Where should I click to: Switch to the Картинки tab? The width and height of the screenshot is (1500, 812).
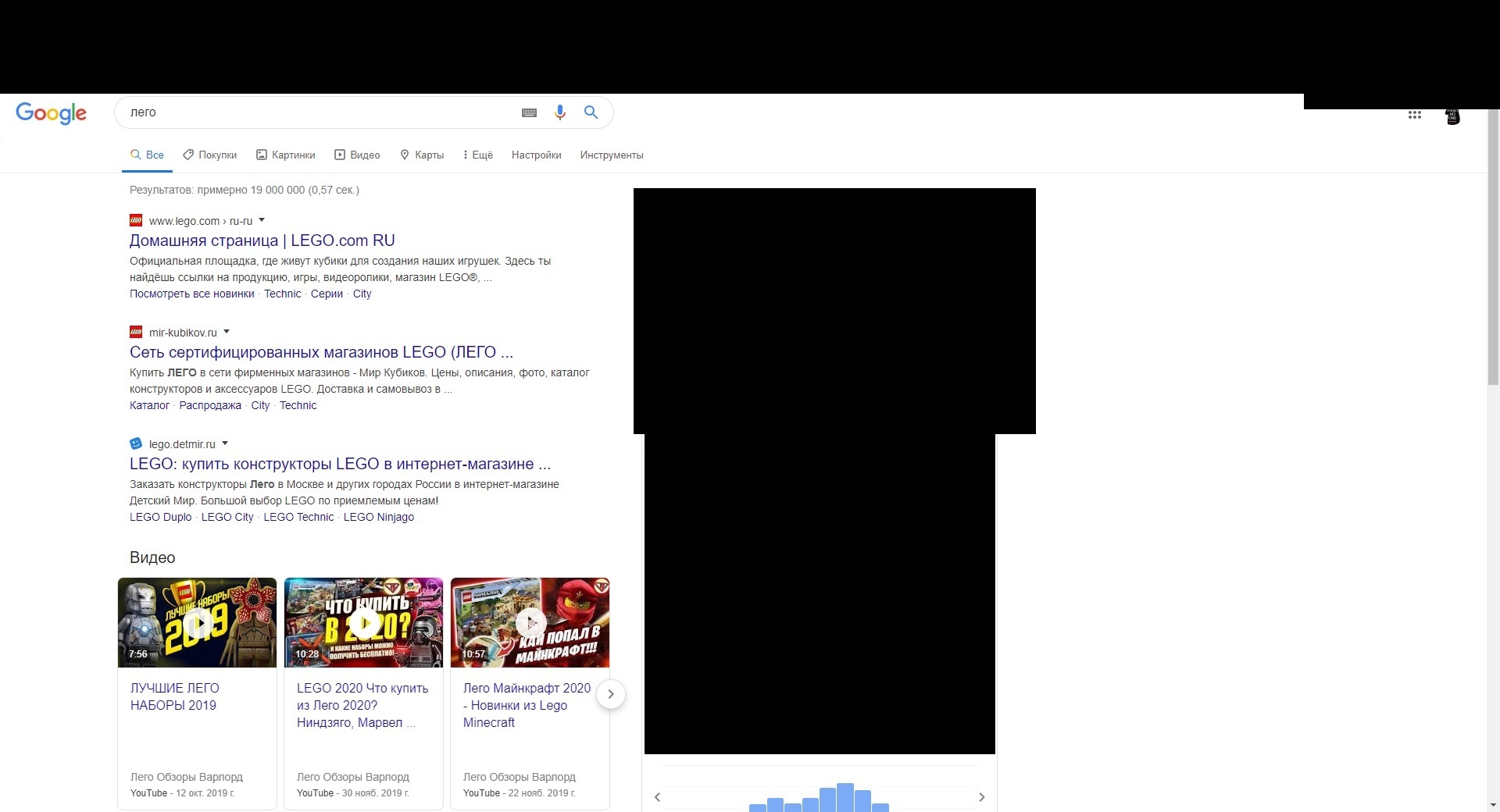tap(286, 155)
